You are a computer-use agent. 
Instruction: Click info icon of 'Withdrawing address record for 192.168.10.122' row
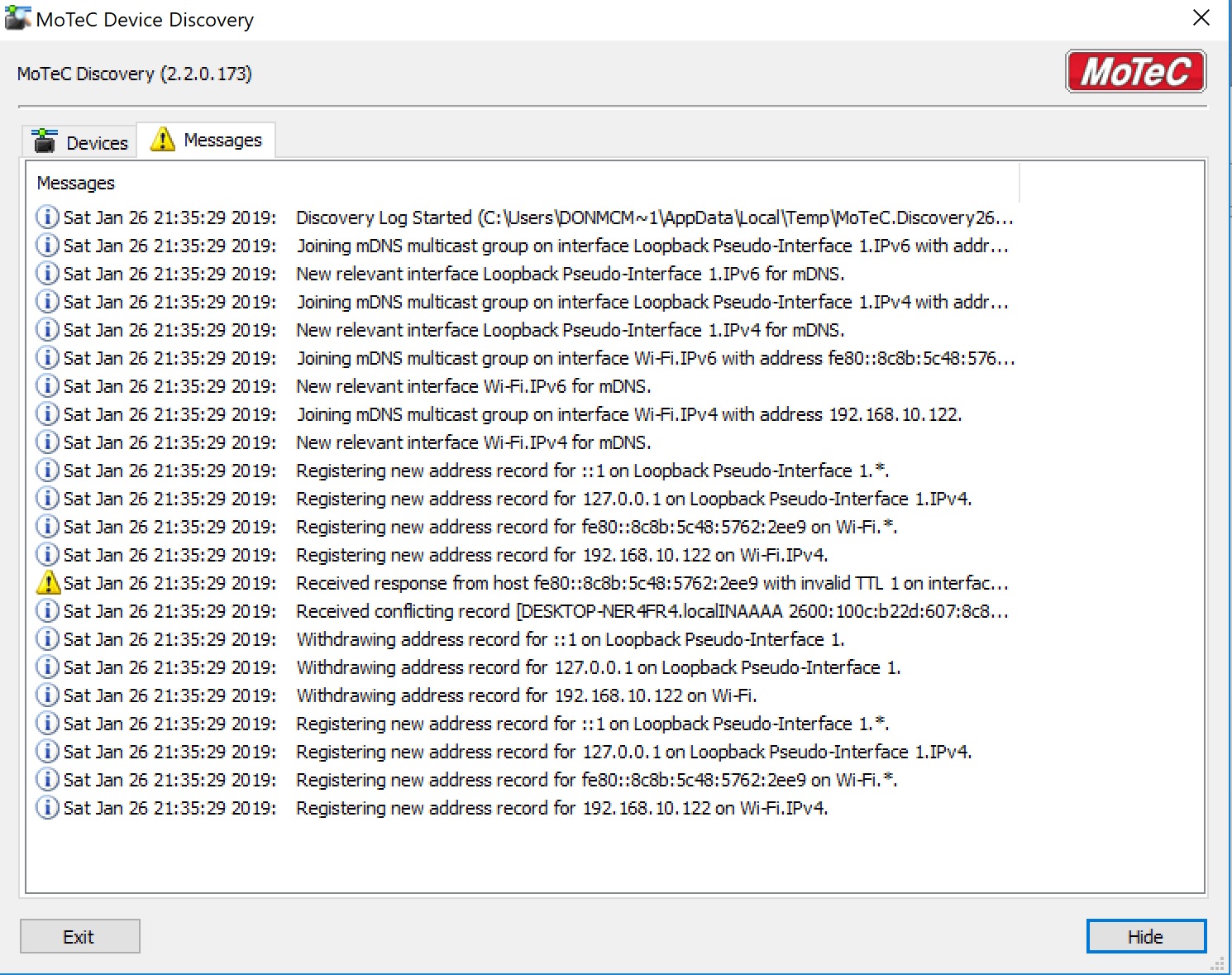[x=47, y=695]
